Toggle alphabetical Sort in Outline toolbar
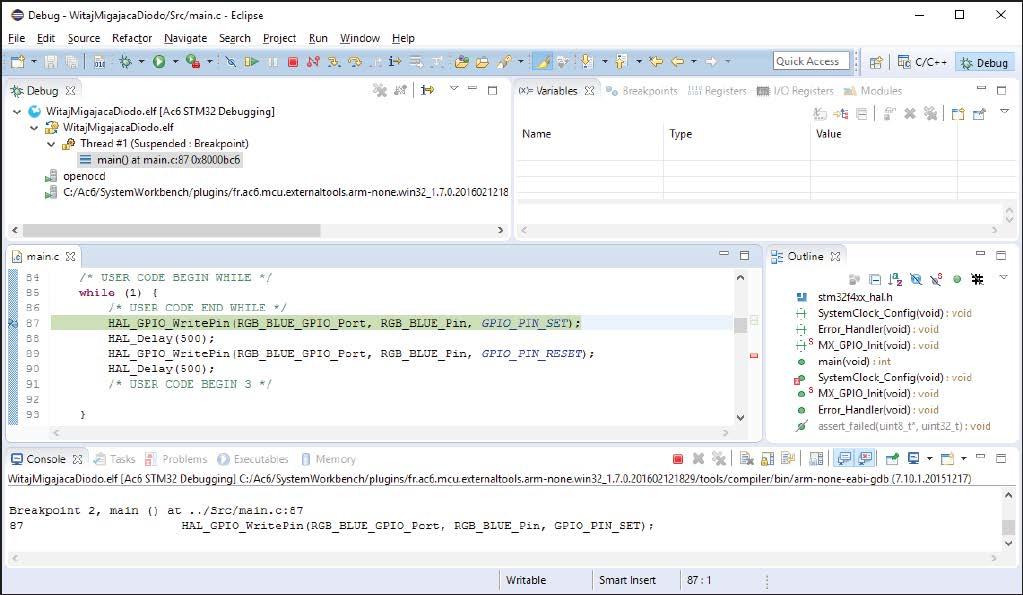1023x595 pixels. [895, 279]
